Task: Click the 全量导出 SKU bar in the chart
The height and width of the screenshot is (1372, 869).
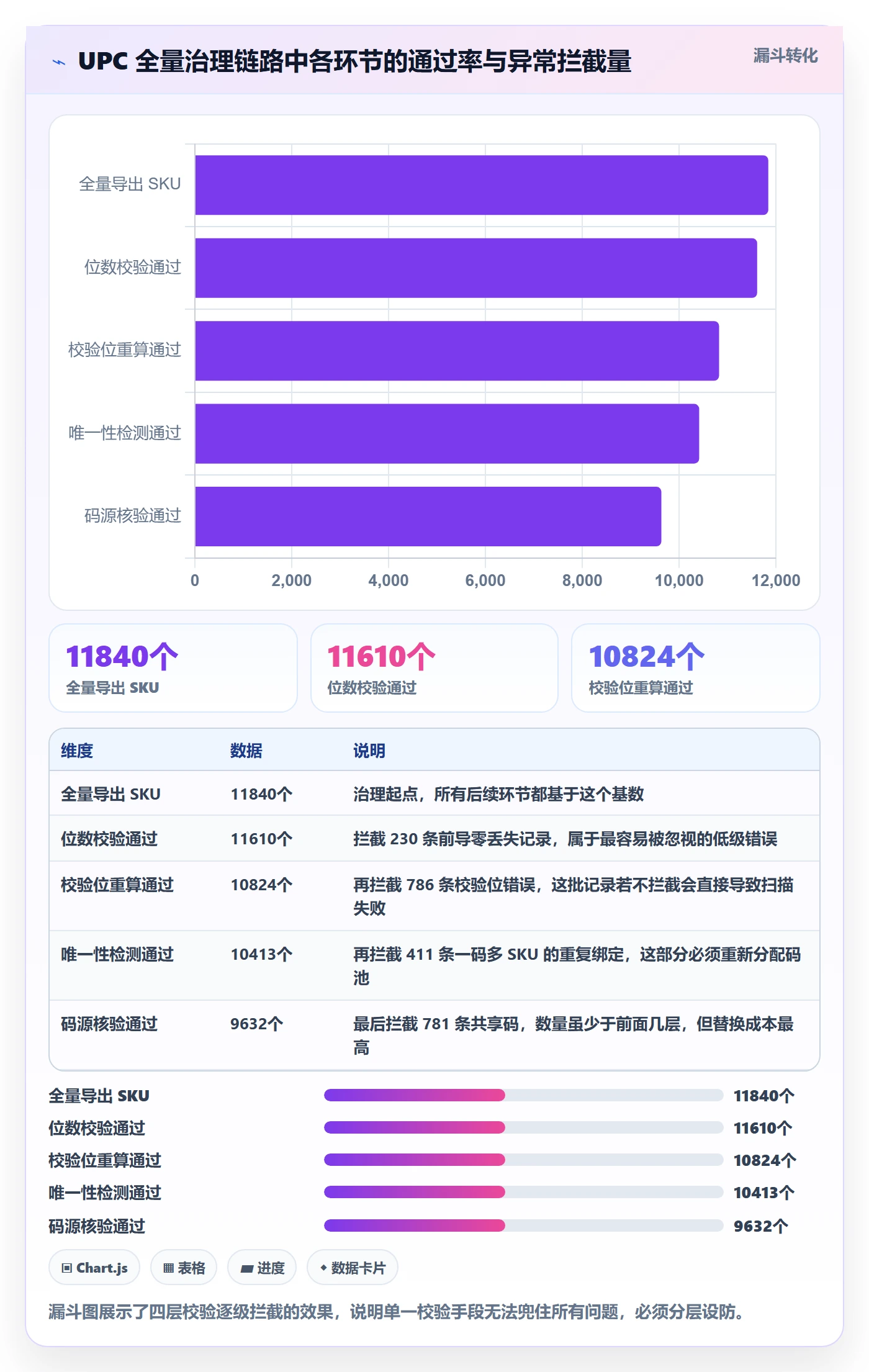Action: [x=482, y=185]
